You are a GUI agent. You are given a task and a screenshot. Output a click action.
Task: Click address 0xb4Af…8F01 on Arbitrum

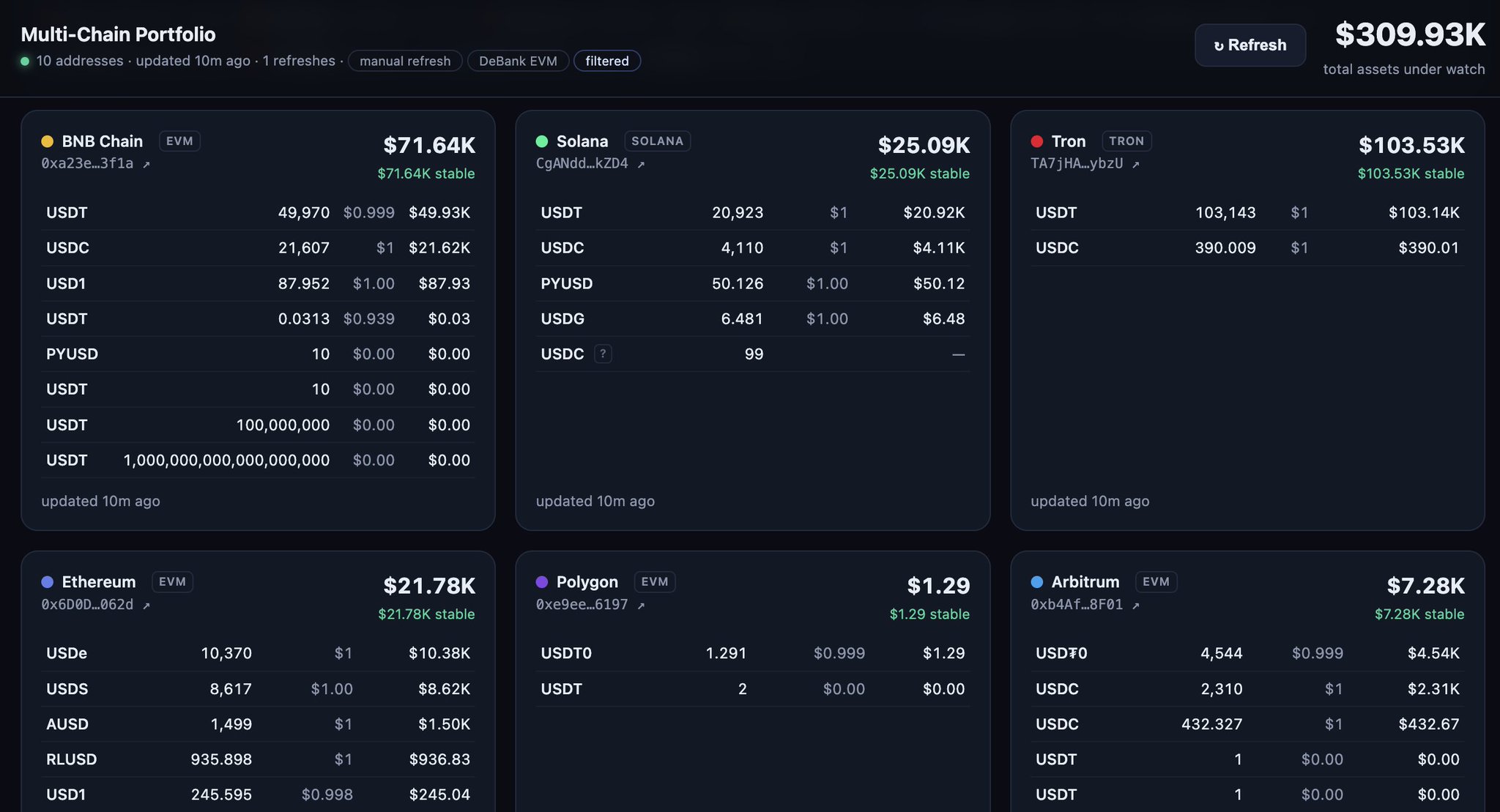tap(1077, 605)
